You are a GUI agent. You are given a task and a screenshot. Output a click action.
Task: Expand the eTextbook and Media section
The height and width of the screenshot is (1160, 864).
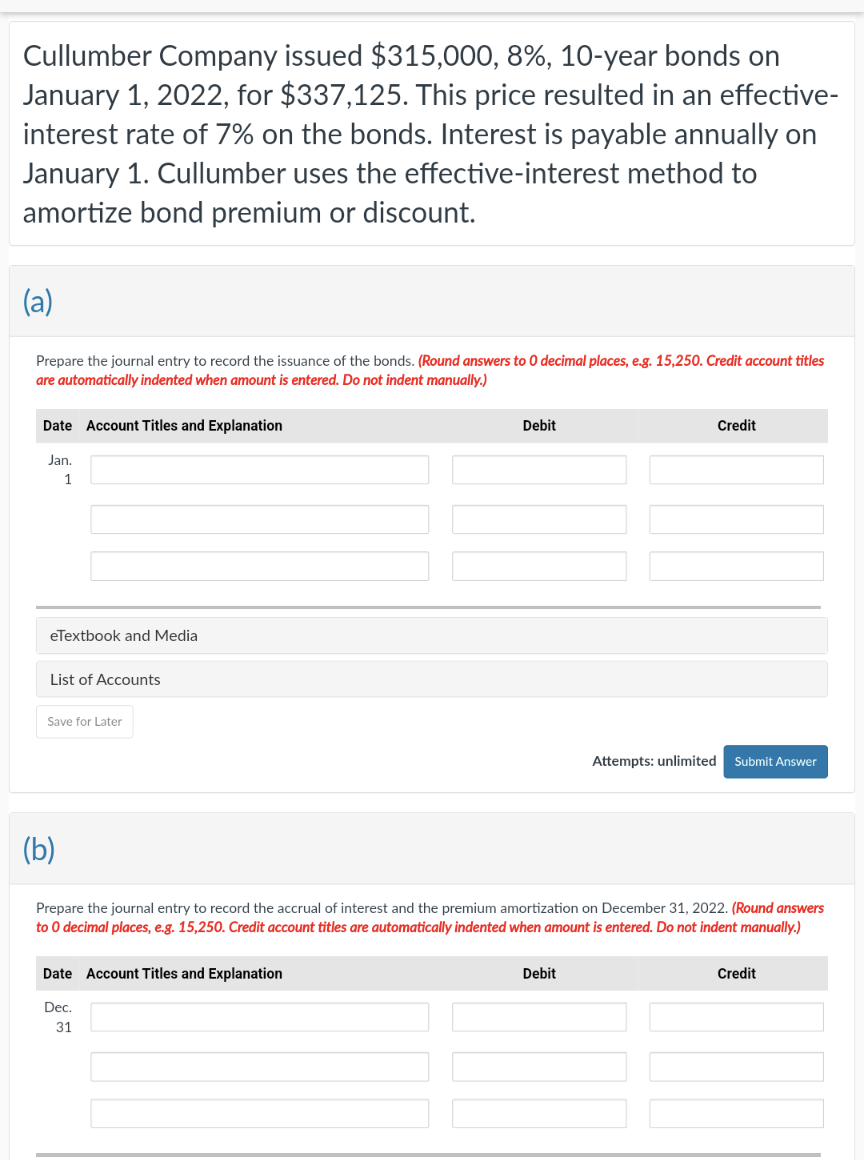124,635
